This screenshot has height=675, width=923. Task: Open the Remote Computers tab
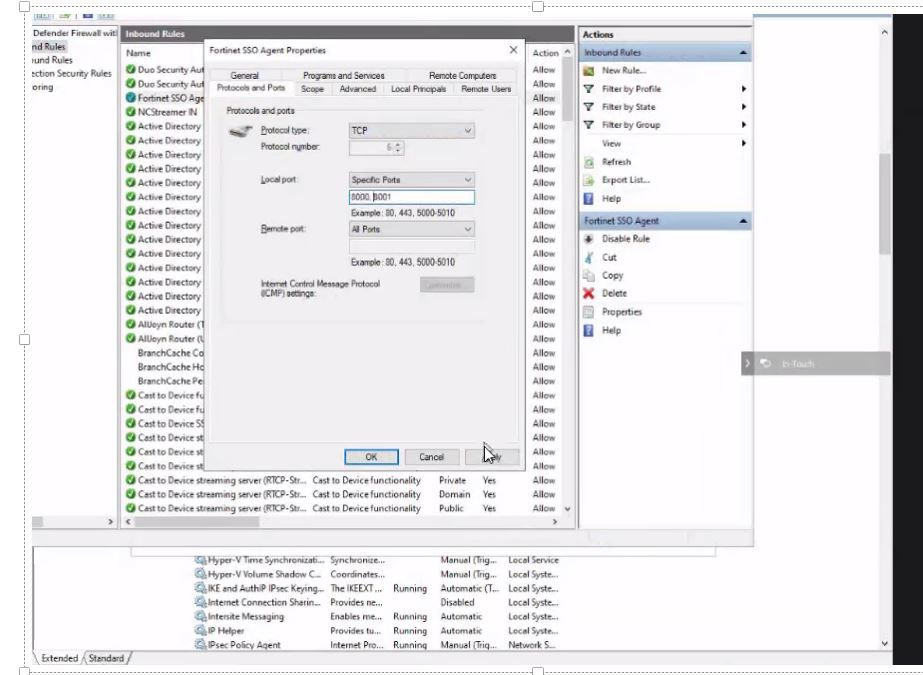pyautogui.click(x=462, y=75)
